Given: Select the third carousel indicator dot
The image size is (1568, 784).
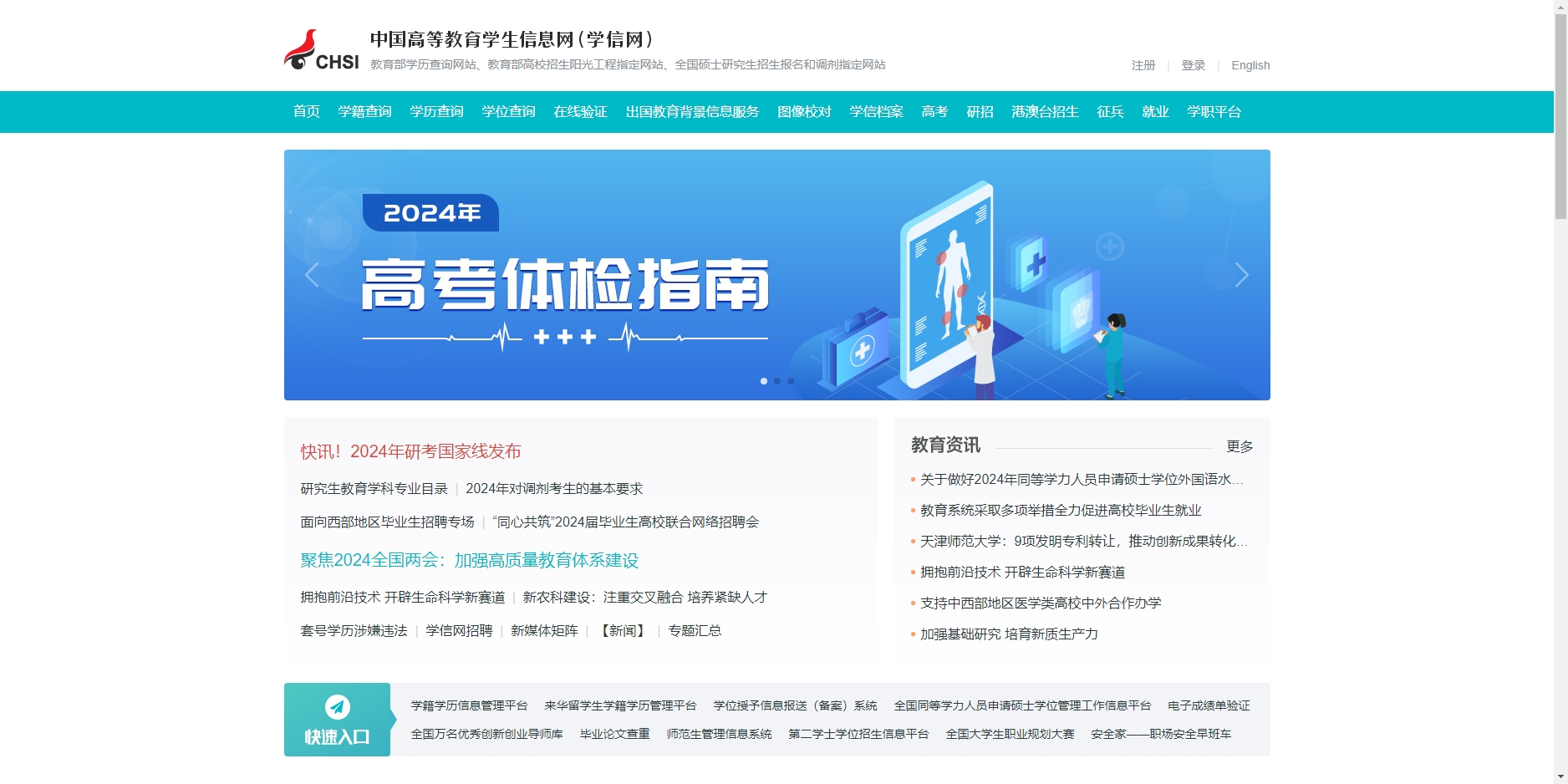Looking at the screenshot, I should pyautogui.click(x=791, y=381).
